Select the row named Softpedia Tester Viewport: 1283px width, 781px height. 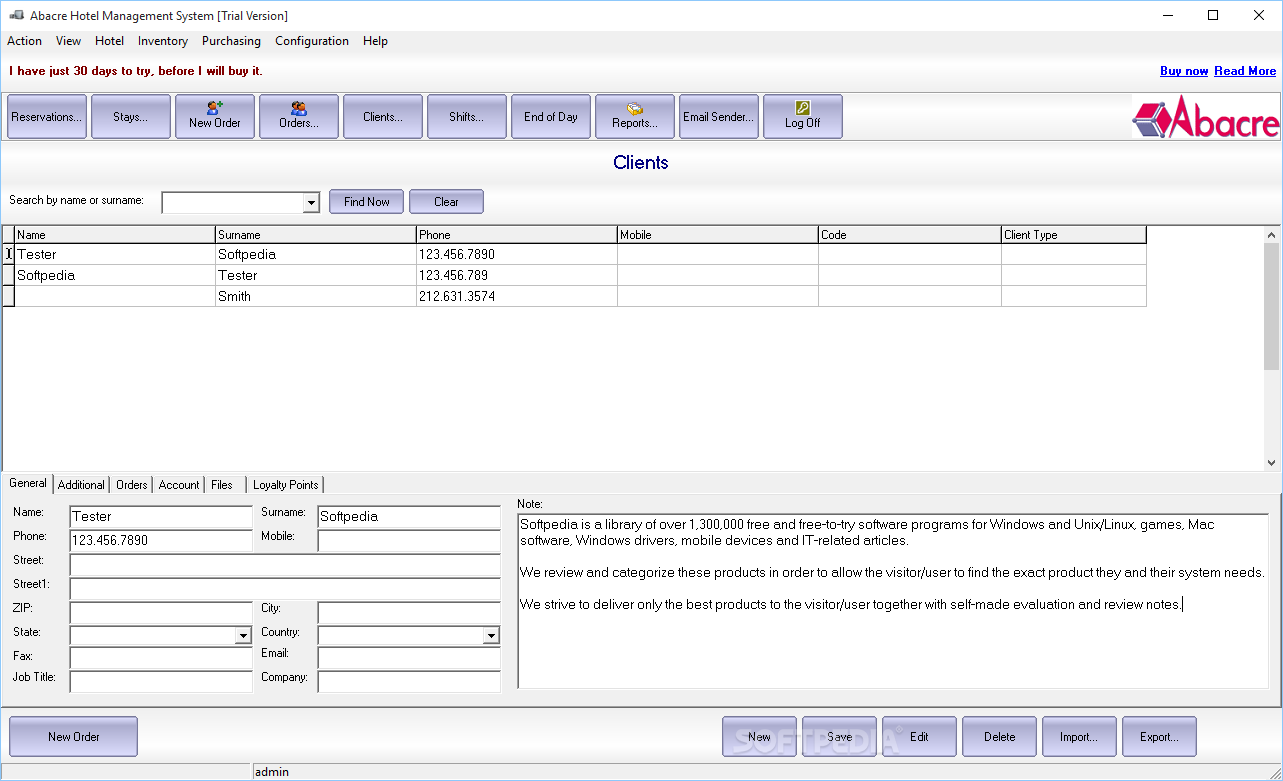point(575,275)
